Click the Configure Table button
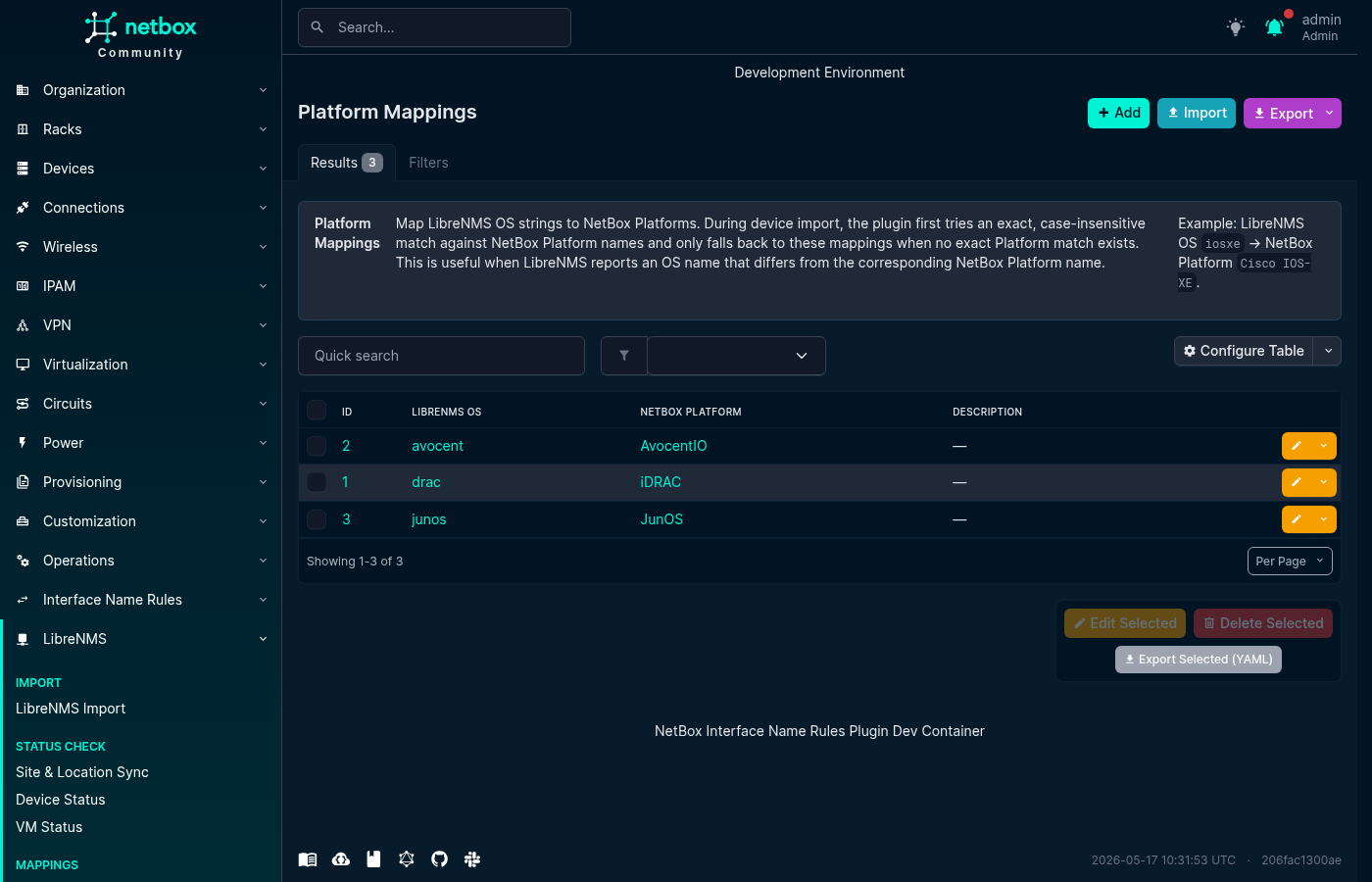Viewport: 1372px width, 882px height. coord(1245,351)
